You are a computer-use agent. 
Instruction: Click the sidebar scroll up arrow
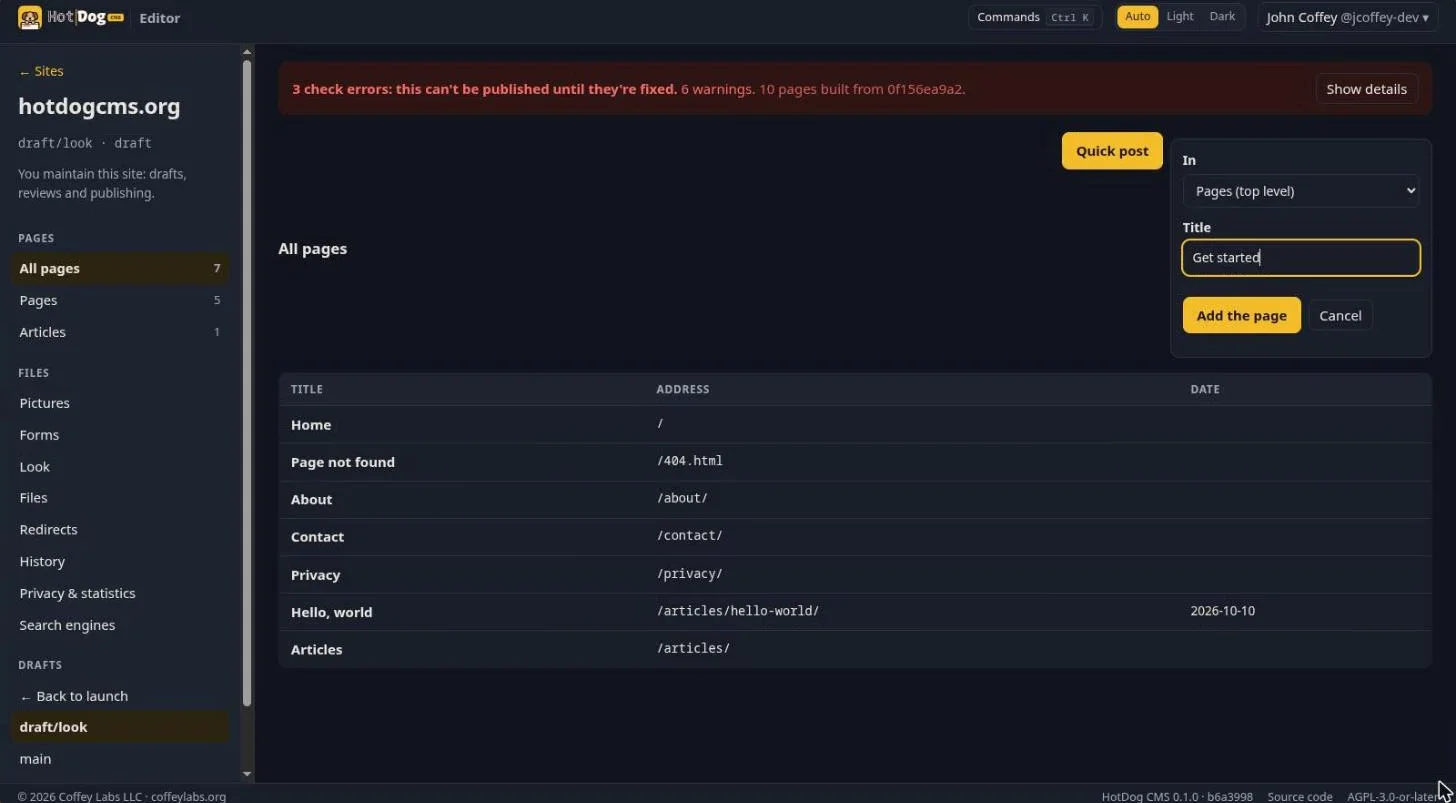click(x=247, y=52)
